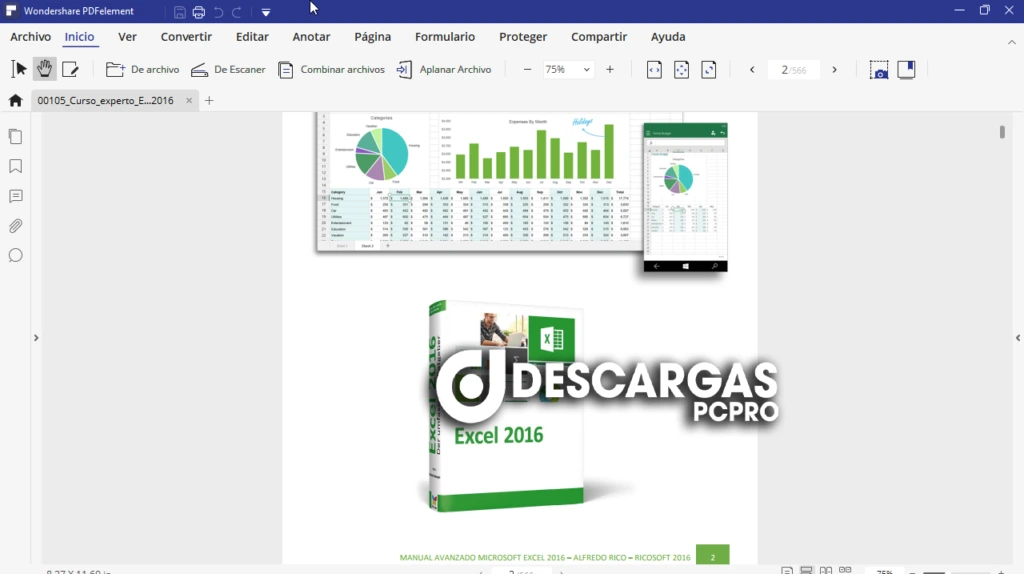This screenshot has height=574, width=1024.
Task: Select the Hand pan tool
Action: click(44, 69)
